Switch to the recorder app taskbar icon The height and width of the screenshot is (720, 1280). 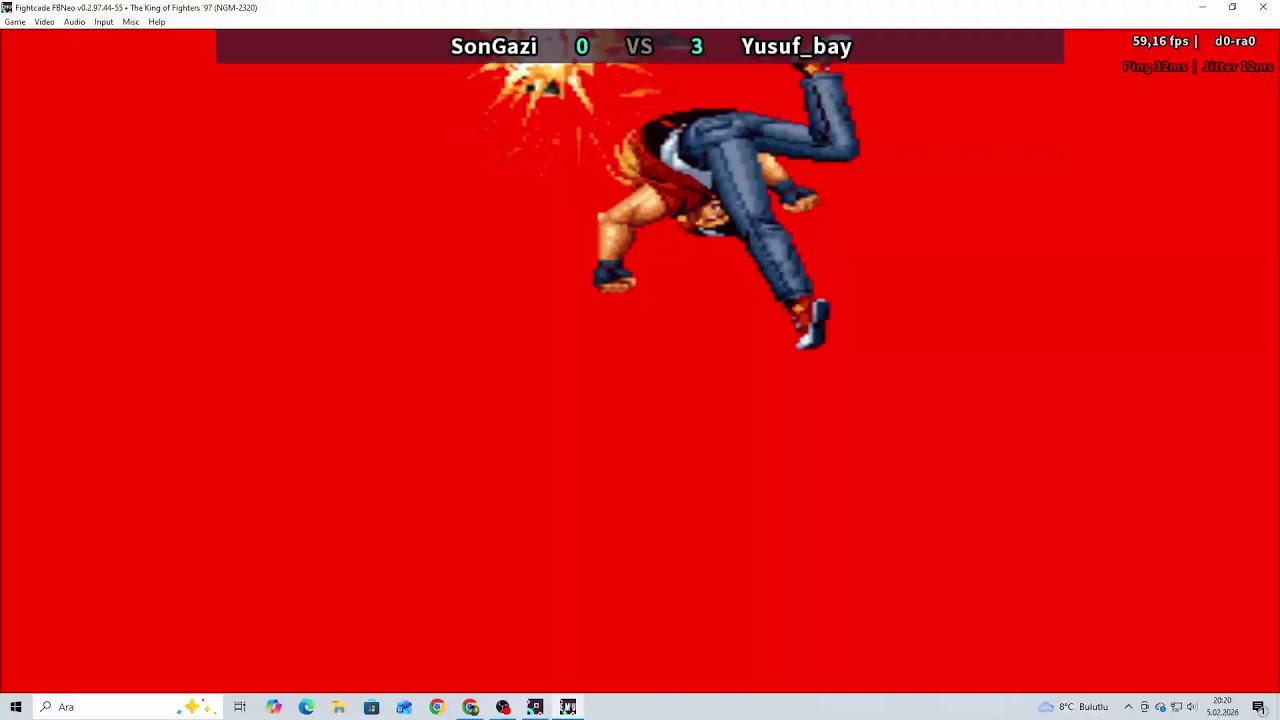pos(503,707)
